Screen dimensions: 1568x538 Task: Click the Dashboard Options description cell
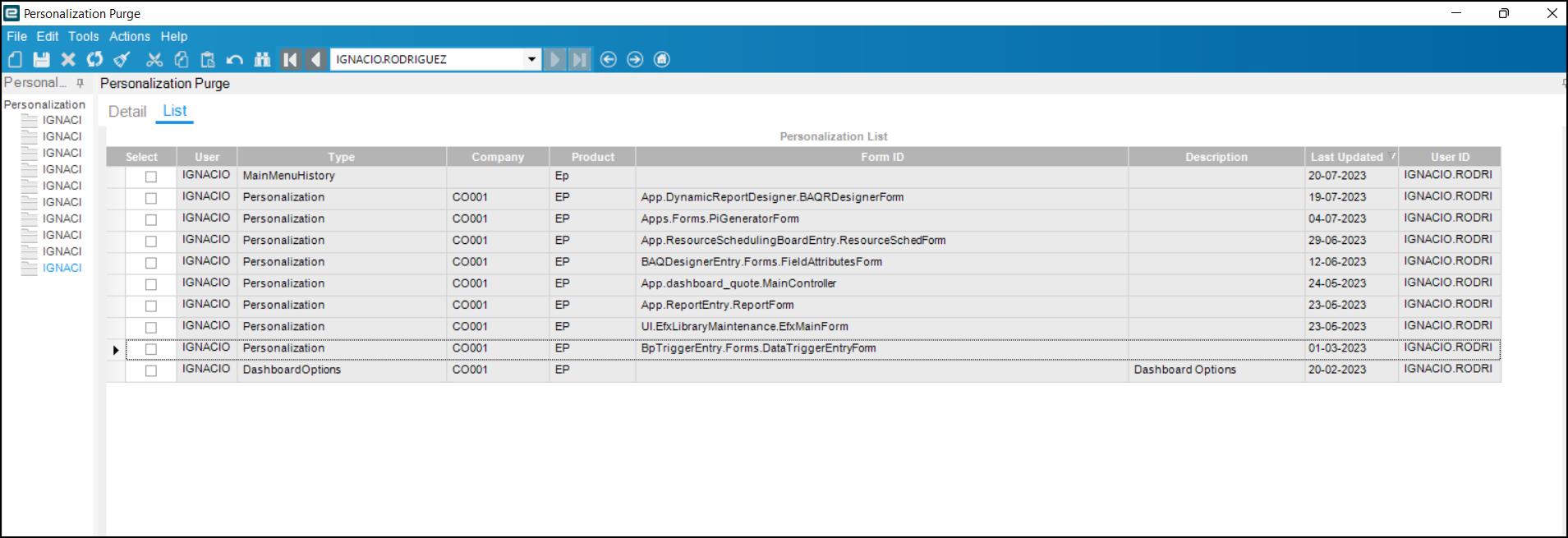pos(1216,370)
